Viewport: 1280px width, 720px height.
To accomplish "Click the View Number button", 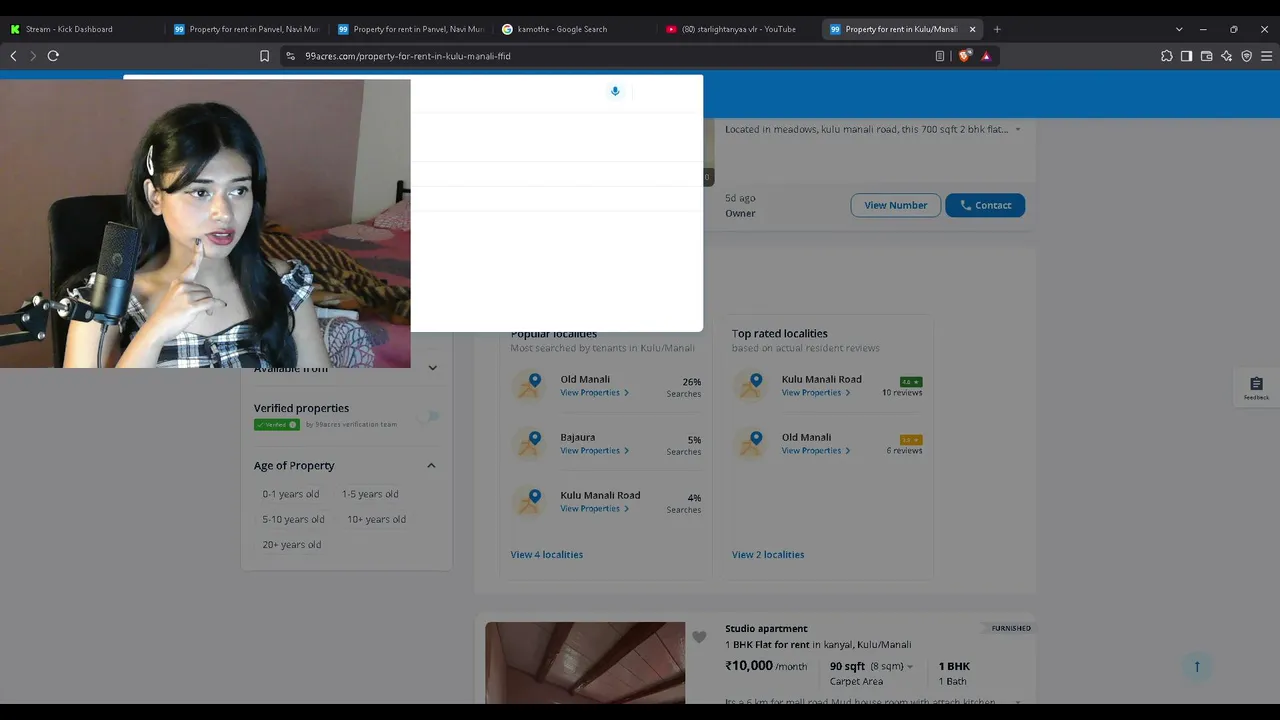I will click(x=896, y=205).
